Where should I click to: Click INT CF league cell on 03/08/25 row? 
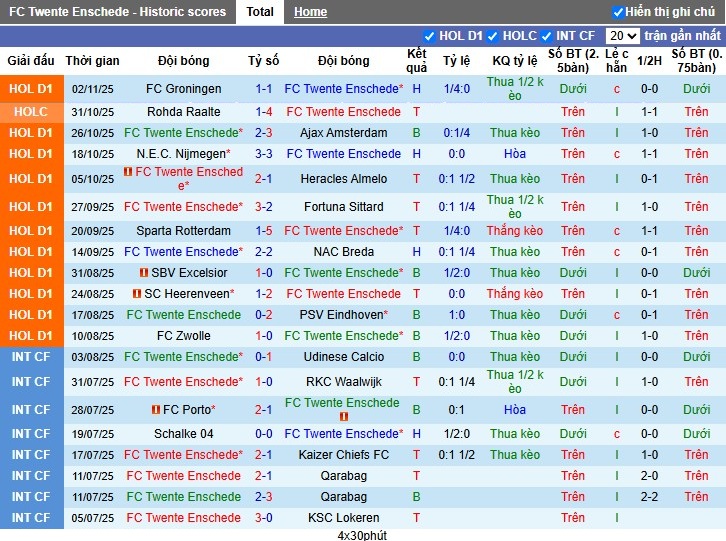(x=31, y=357)
